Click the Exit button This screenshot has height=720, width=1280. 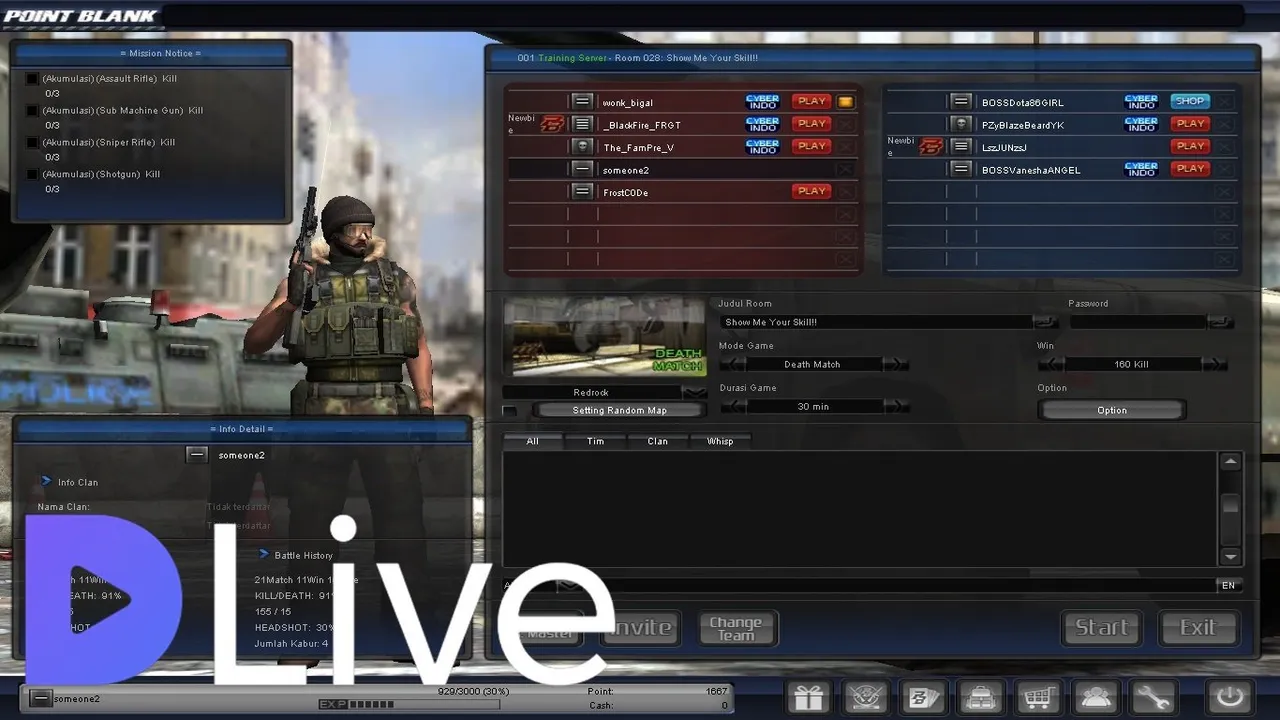tap(1197, 628)
